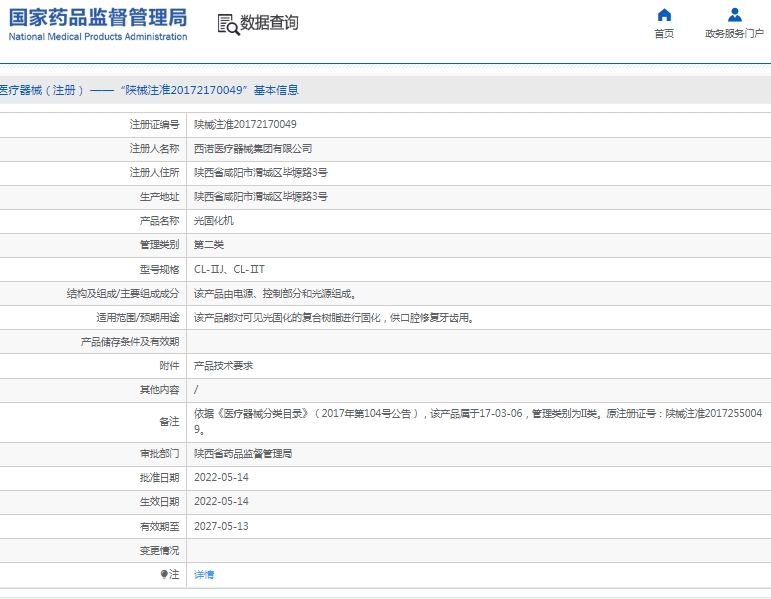Screen dimensions: 771x599
Task: Click product name 光固化机
Action: pos(213,221)
